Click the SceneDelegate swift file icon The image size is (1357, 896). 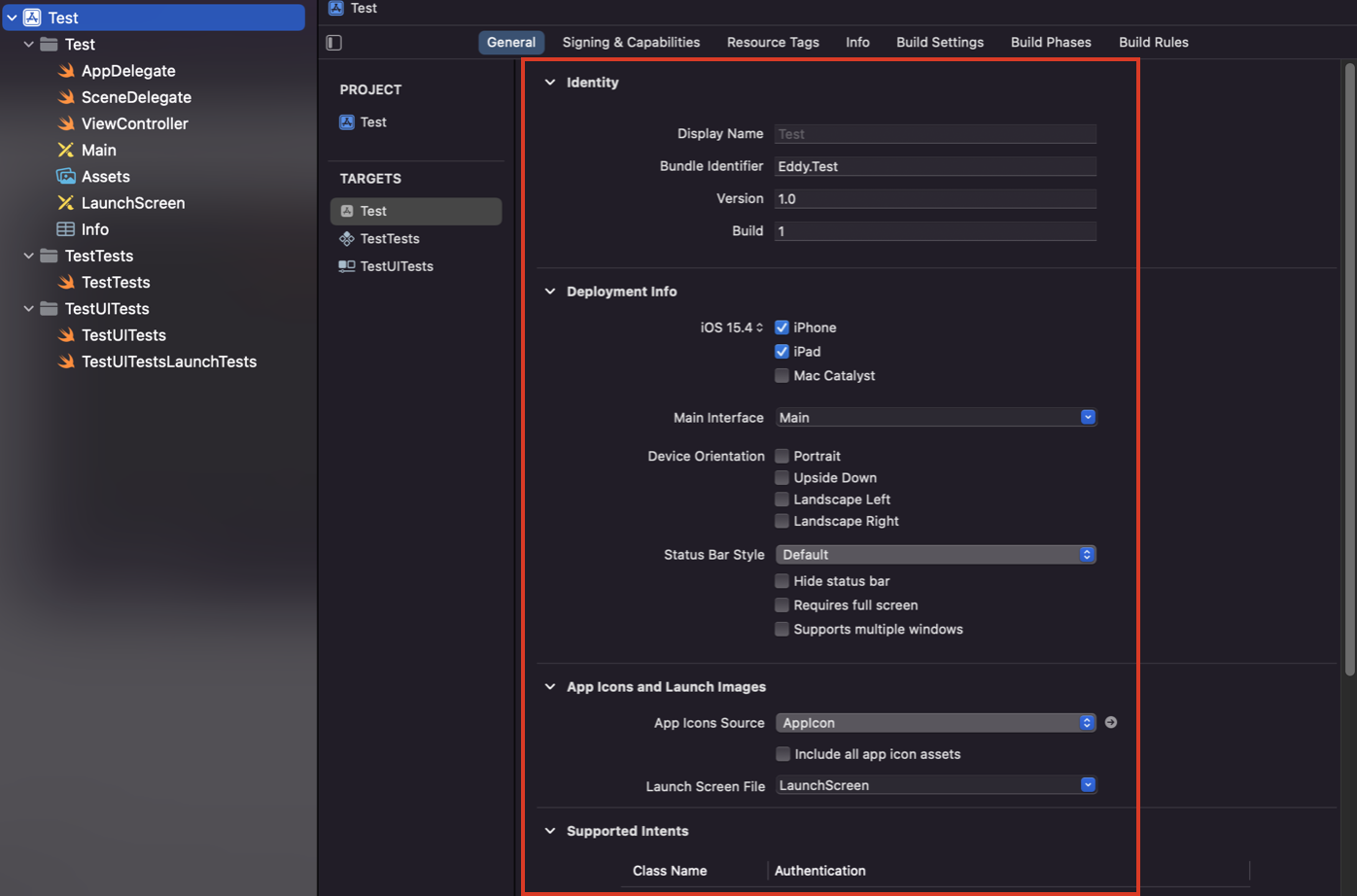[x=66, y=97]
